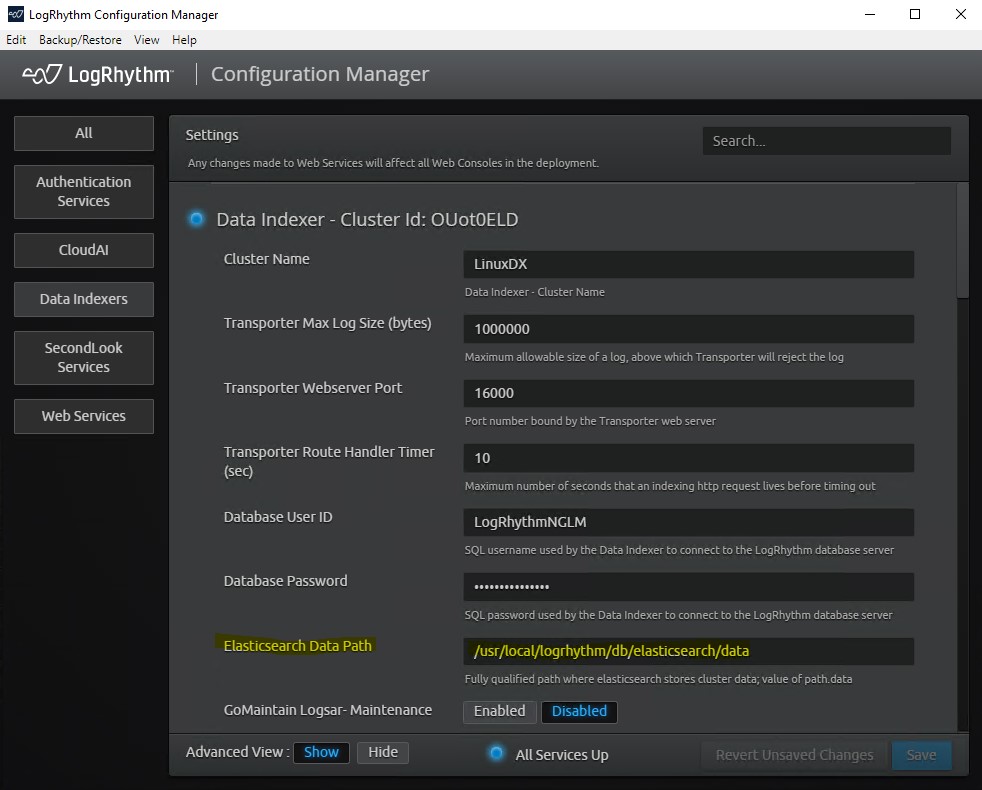Click inside the Search field
Screen dimensions: 982x790
825,140
